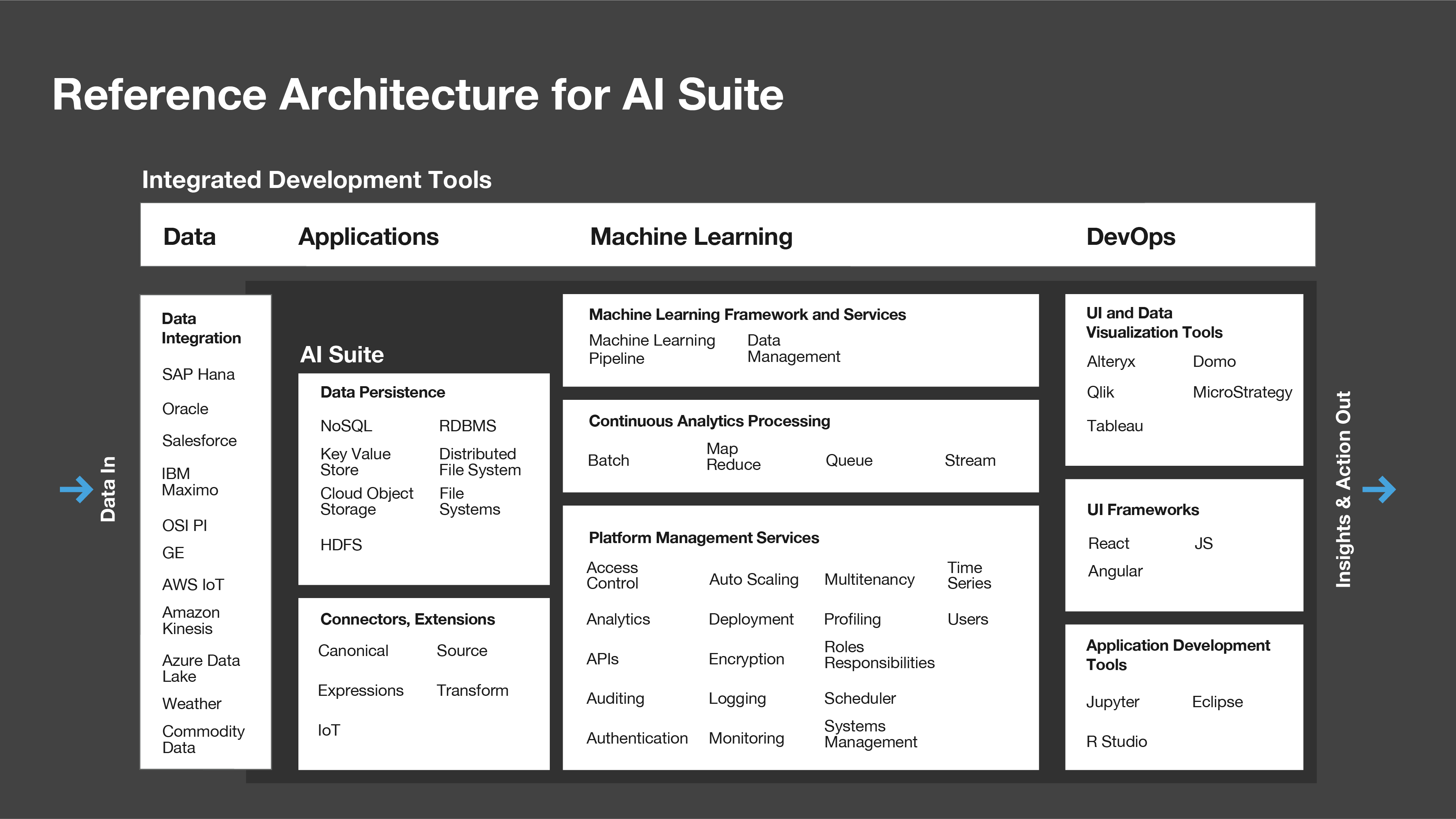Click Auto Scaling under Platform Management
This screenshot has height=819, width=1456.
click(x=753, y=579)
